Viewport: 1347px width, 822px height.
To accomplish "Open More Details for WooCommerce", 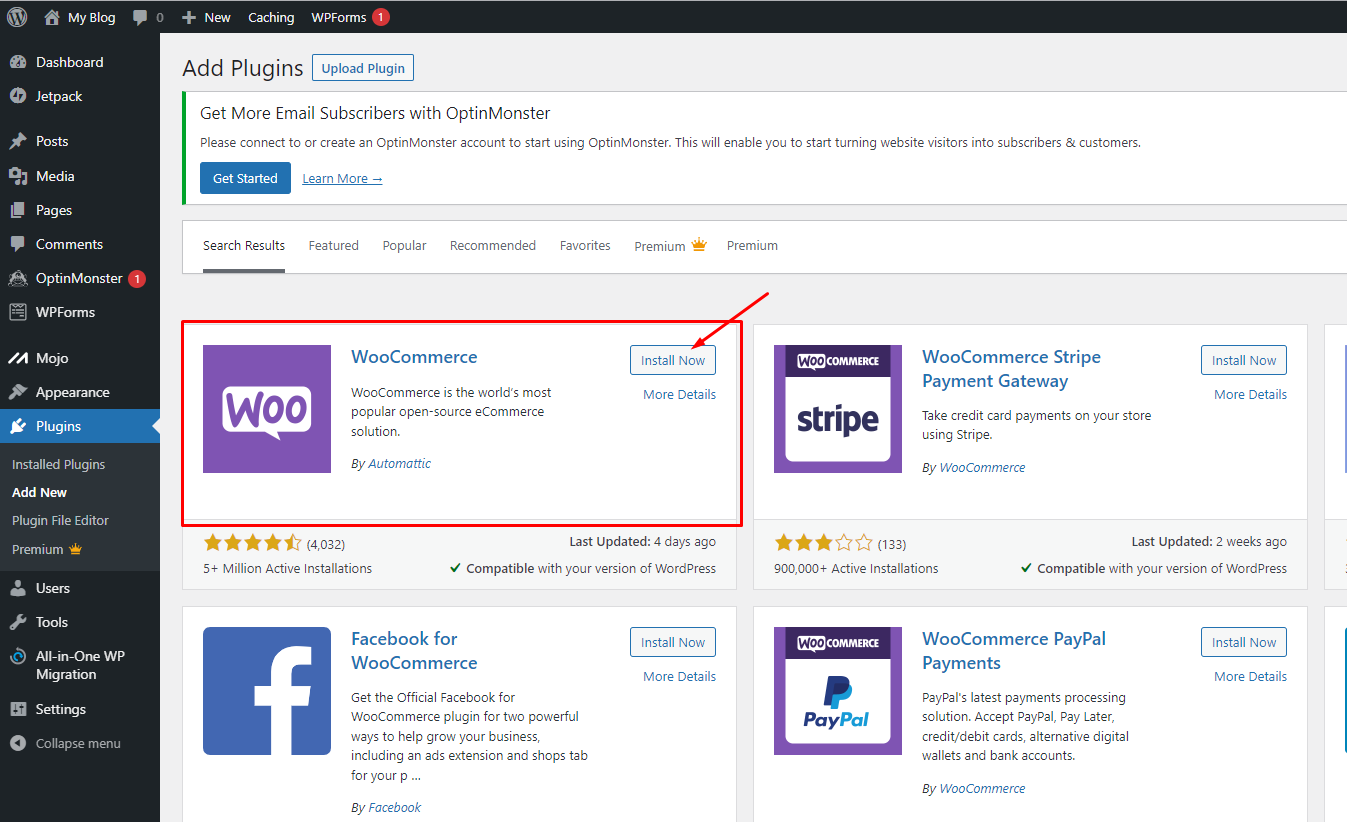I will 679,394.
